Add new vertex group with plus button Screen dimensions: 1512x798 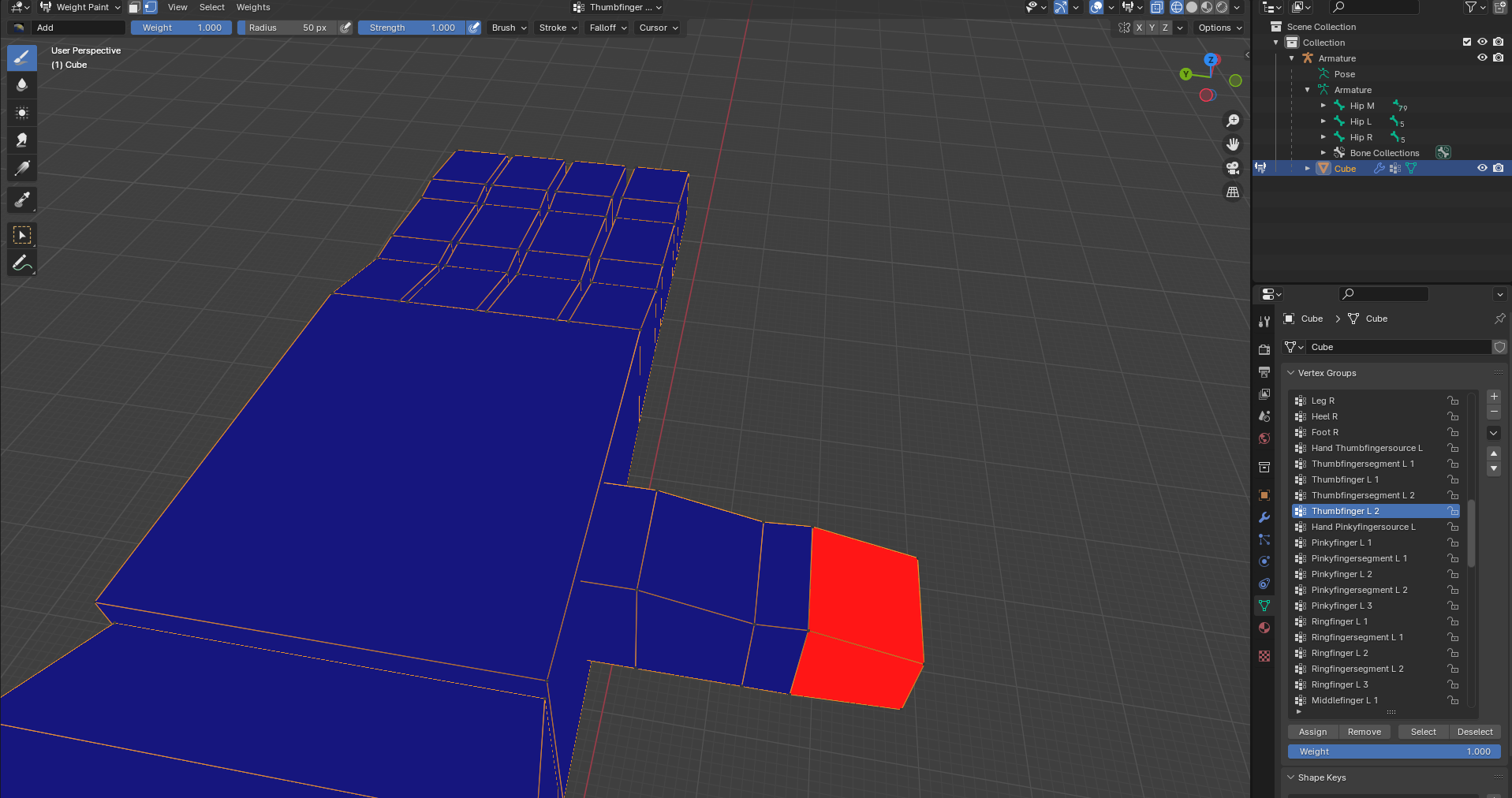pyautogui.click(x=1493, y=397)
